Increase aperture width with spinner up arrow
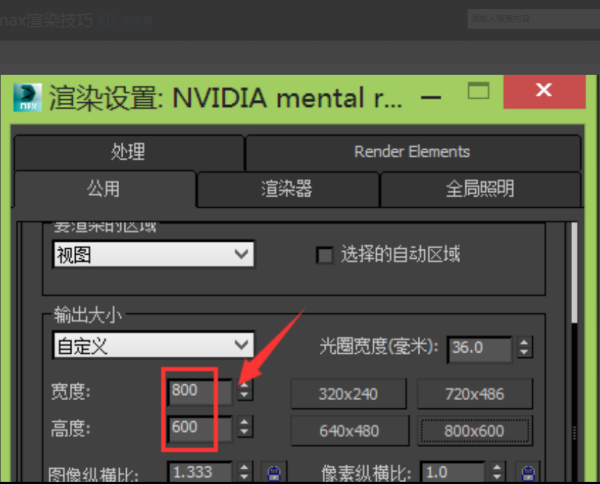Viewport: 600px width, 484px height. (x=524, y=342)
